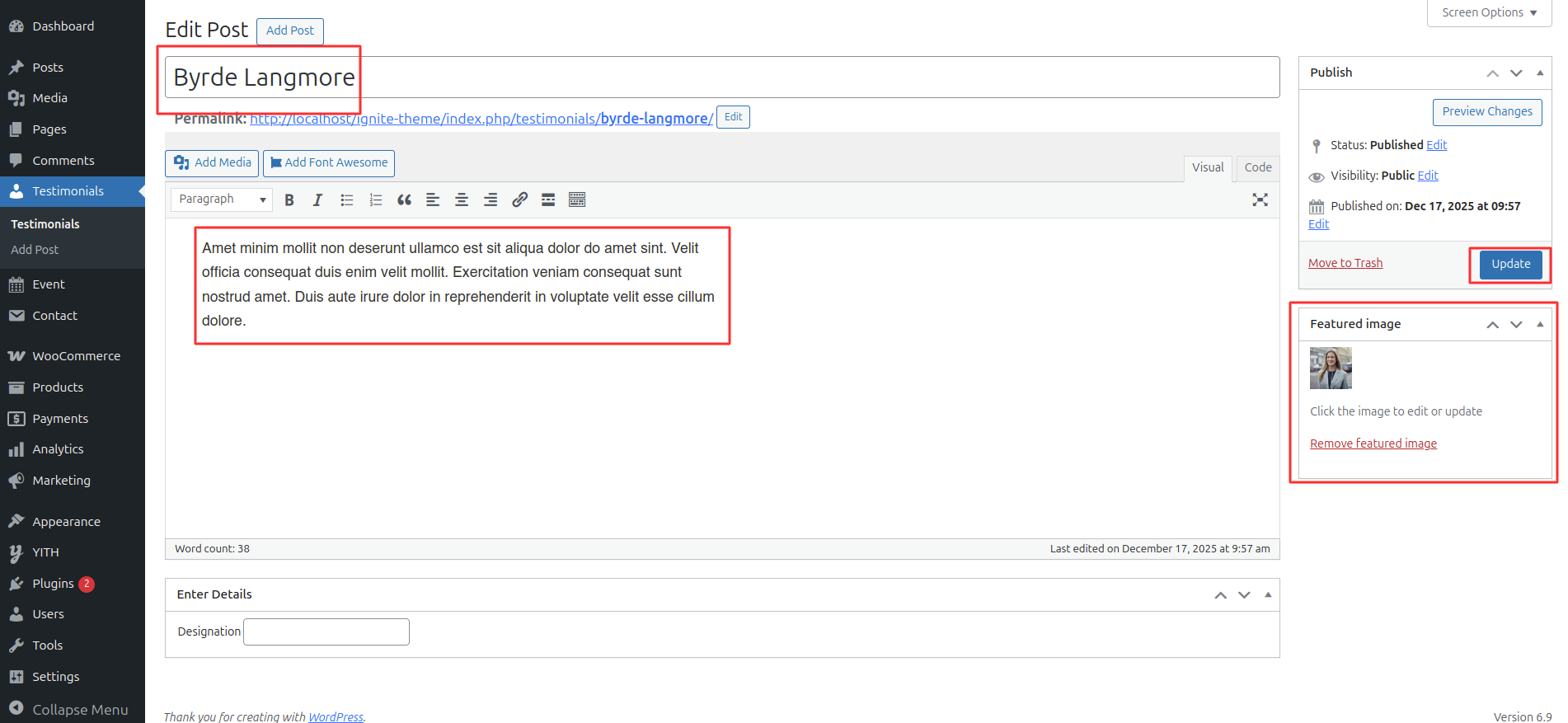
Task: Move Publish box up
Action: tap(1492, 73)
